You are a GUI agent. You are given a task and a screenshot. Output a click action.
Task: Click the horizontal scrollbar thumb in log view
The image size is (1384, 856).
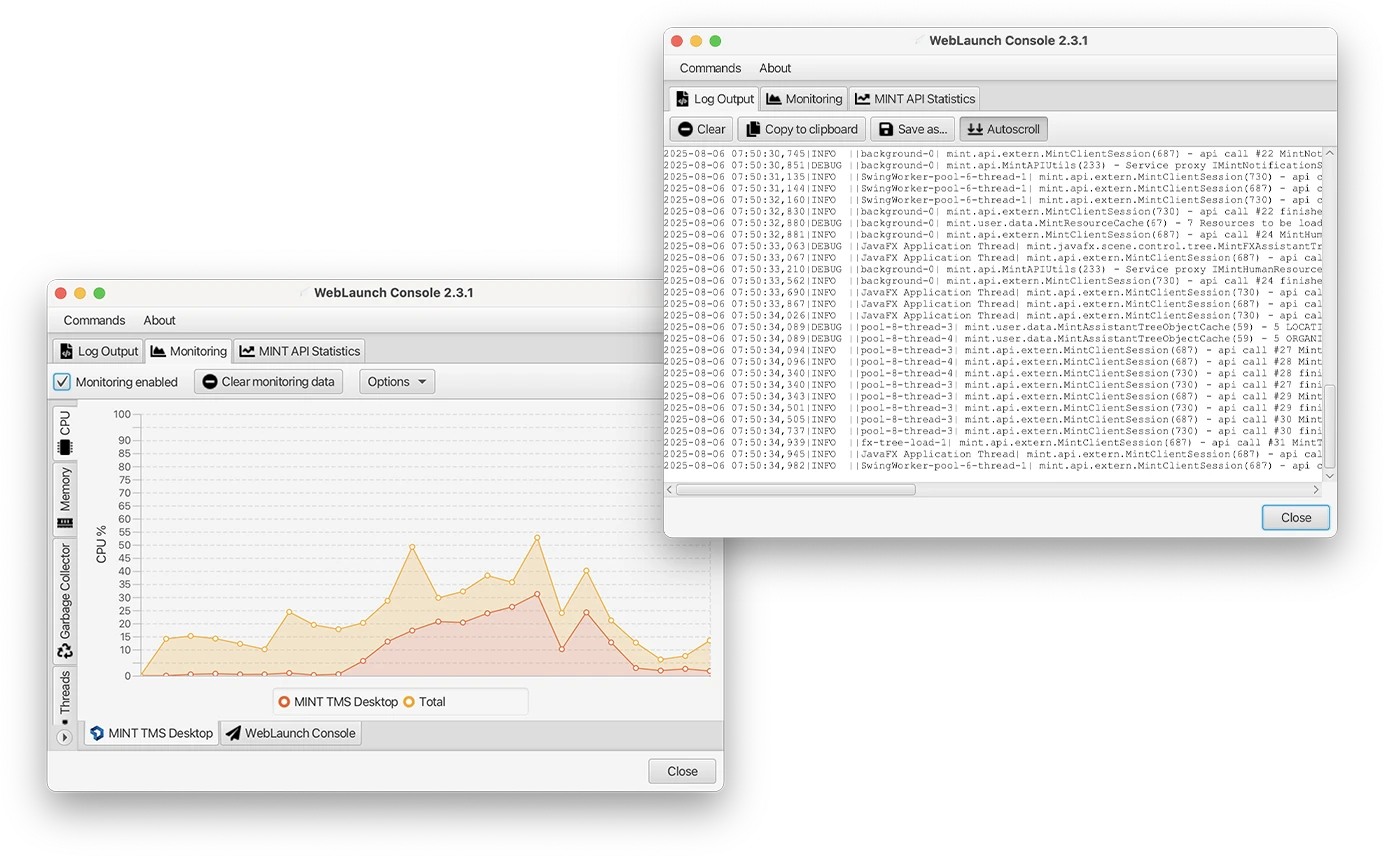795,489
